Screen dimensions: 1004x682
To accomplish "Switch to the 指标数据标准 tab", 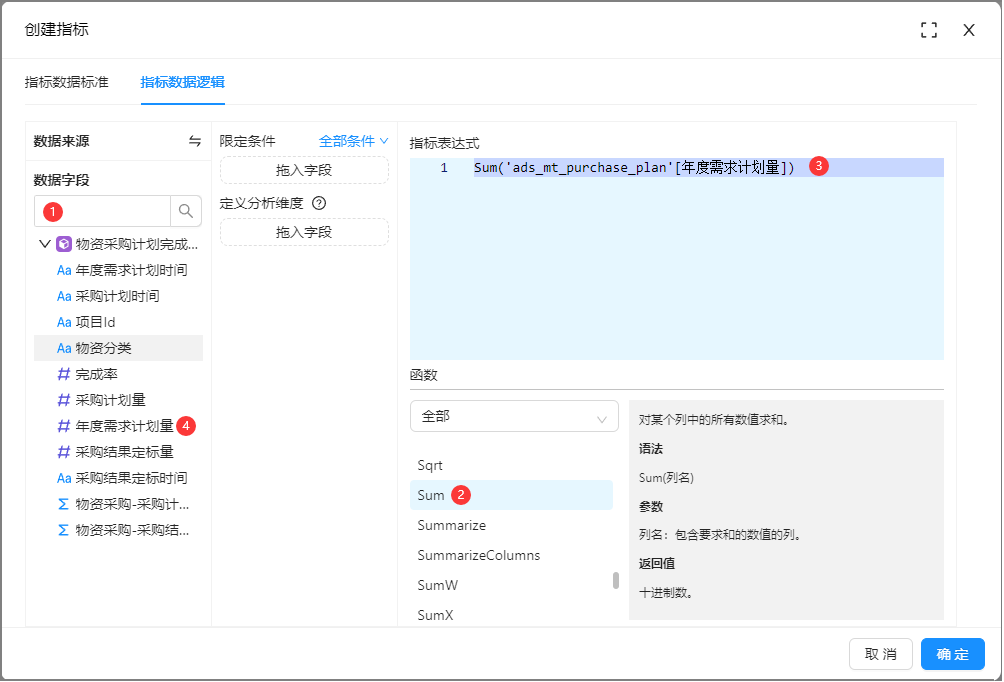I will (67, 82).
